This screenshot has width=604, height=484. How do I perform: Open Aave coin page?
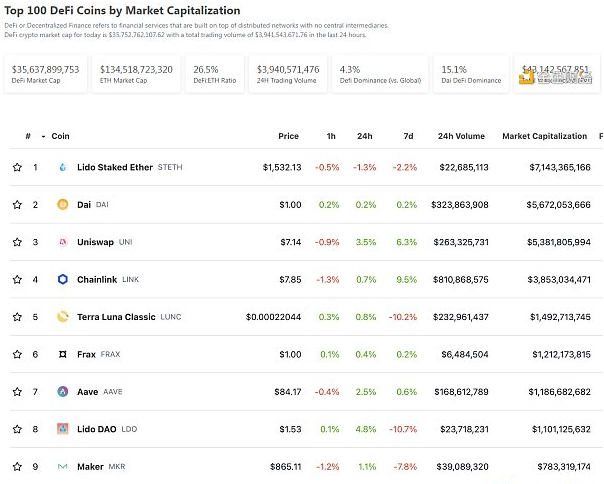pos(87,392)
